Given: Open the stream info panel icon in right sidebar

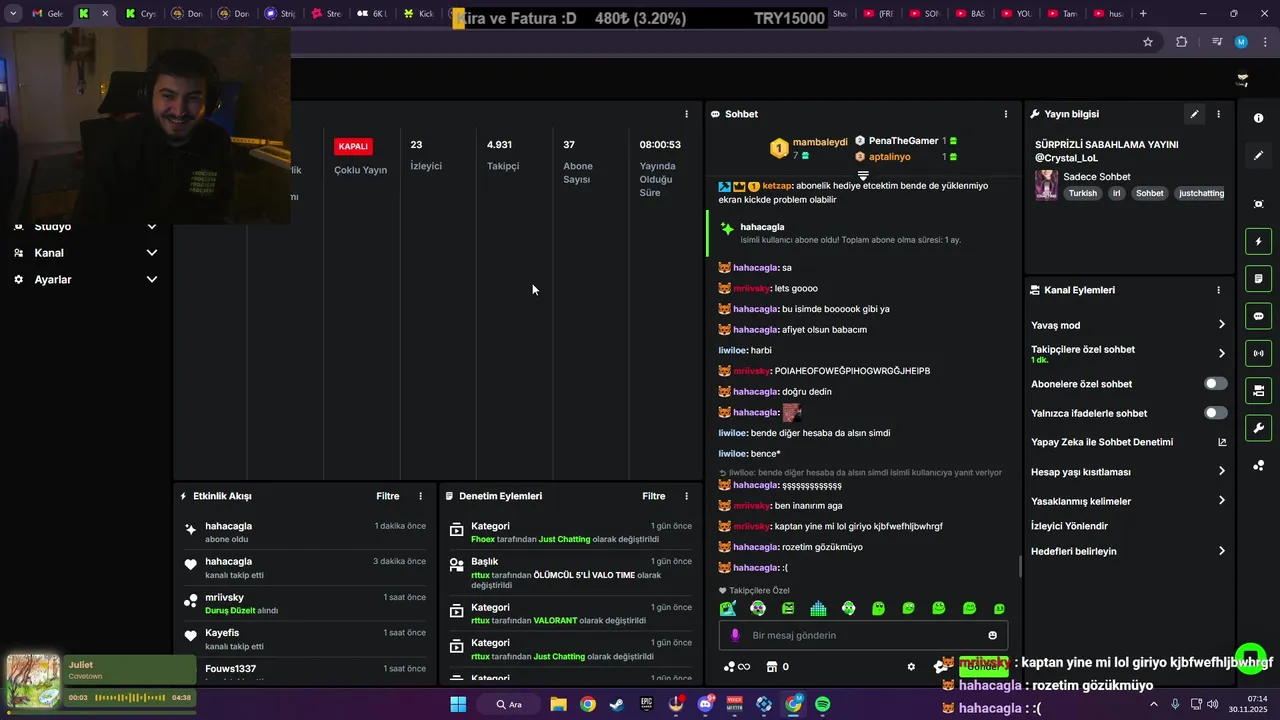Looking at the screenshot, I should pos(1258,118).
